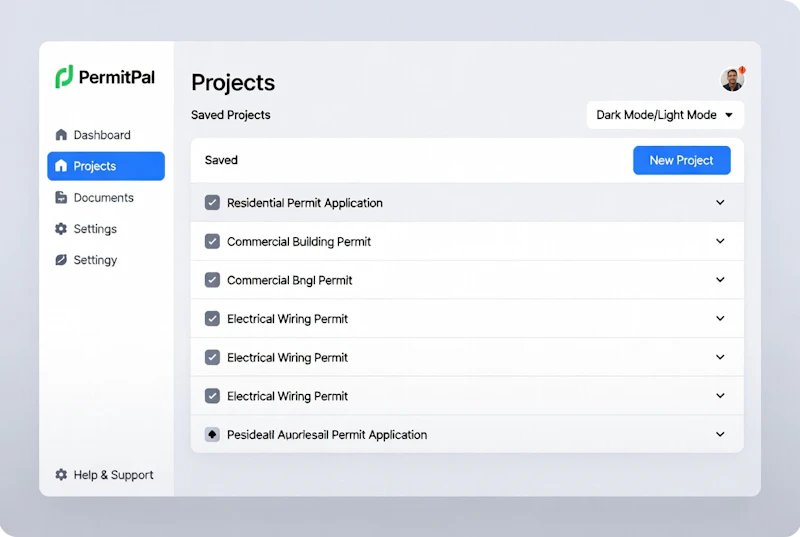Open the user profile avatar
The image size is (800, 537).
point(732,80)
